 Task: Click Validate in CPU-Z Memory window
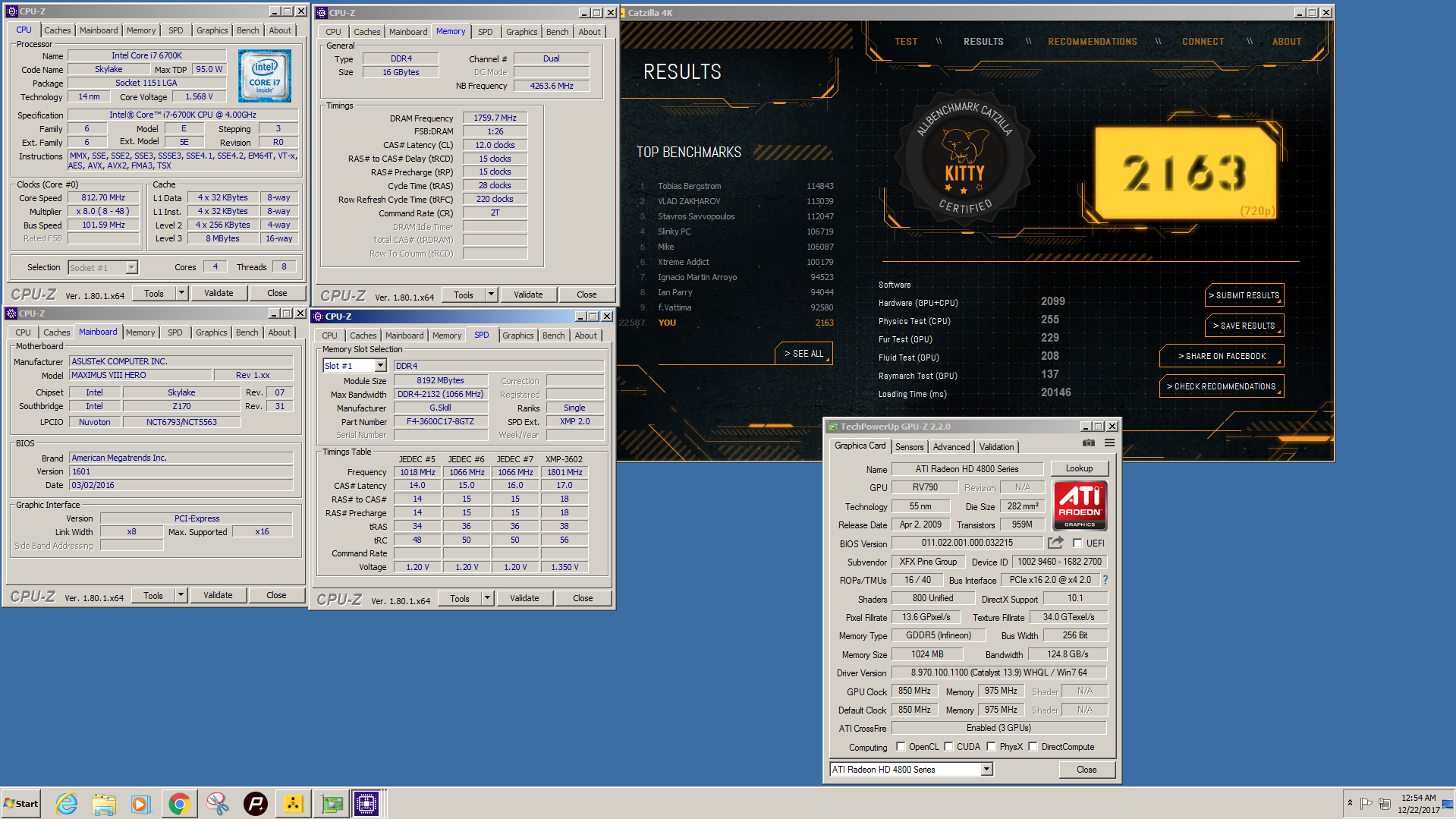pos(528,295)
